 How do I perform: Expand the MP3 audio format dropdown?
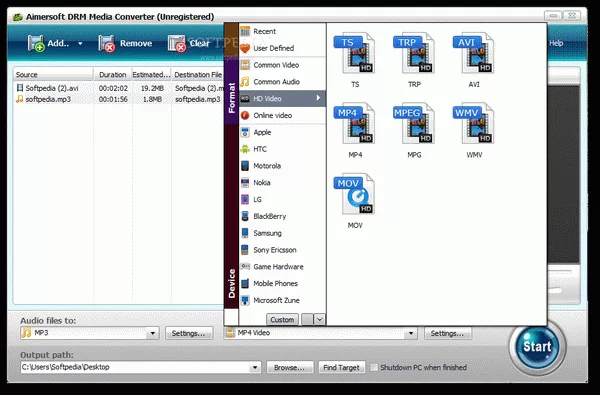(x=152, y=333)
